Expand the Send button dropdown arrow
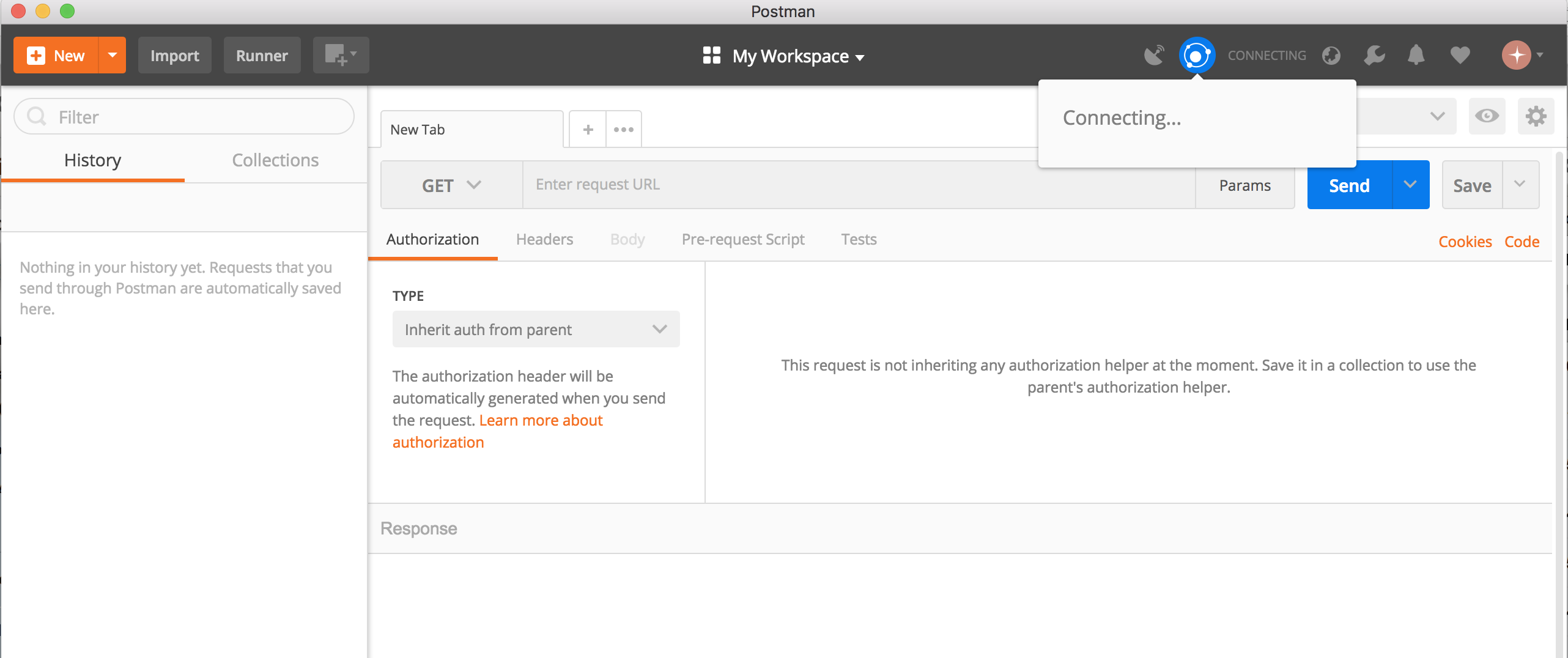Screen dimensions: 1568x658 click(1410, 185)
